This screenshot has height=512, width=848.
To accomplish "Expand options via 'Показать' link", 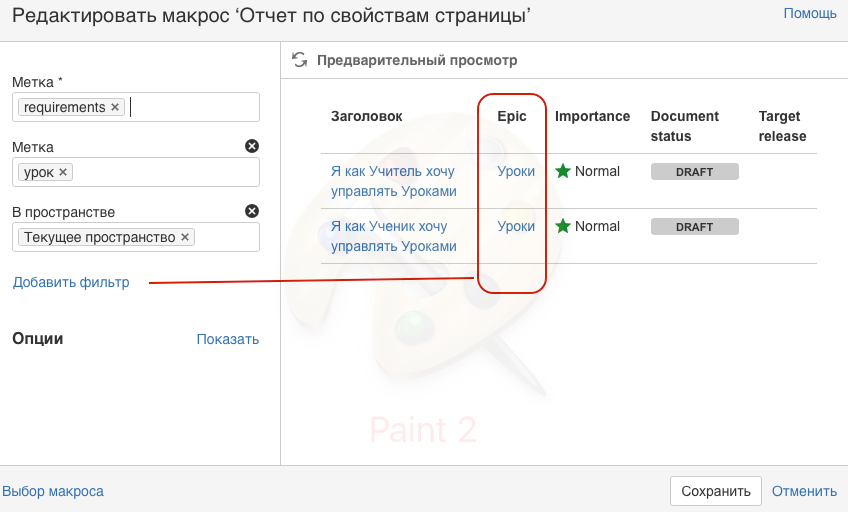I will click(227, 339).
